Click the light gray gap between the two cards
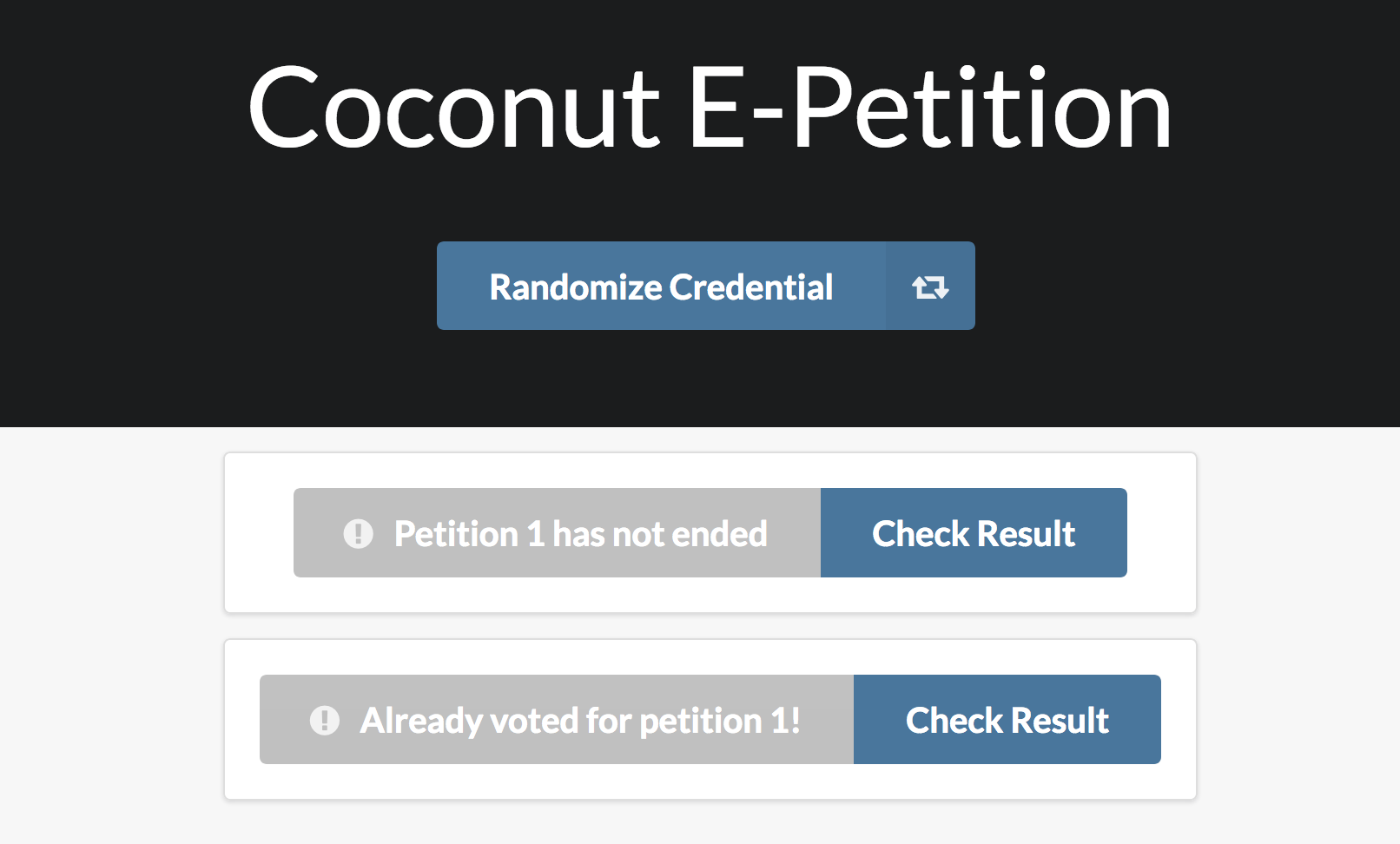Image resolution: width=1400 pixels, height=844 pixels. point(710,626)
